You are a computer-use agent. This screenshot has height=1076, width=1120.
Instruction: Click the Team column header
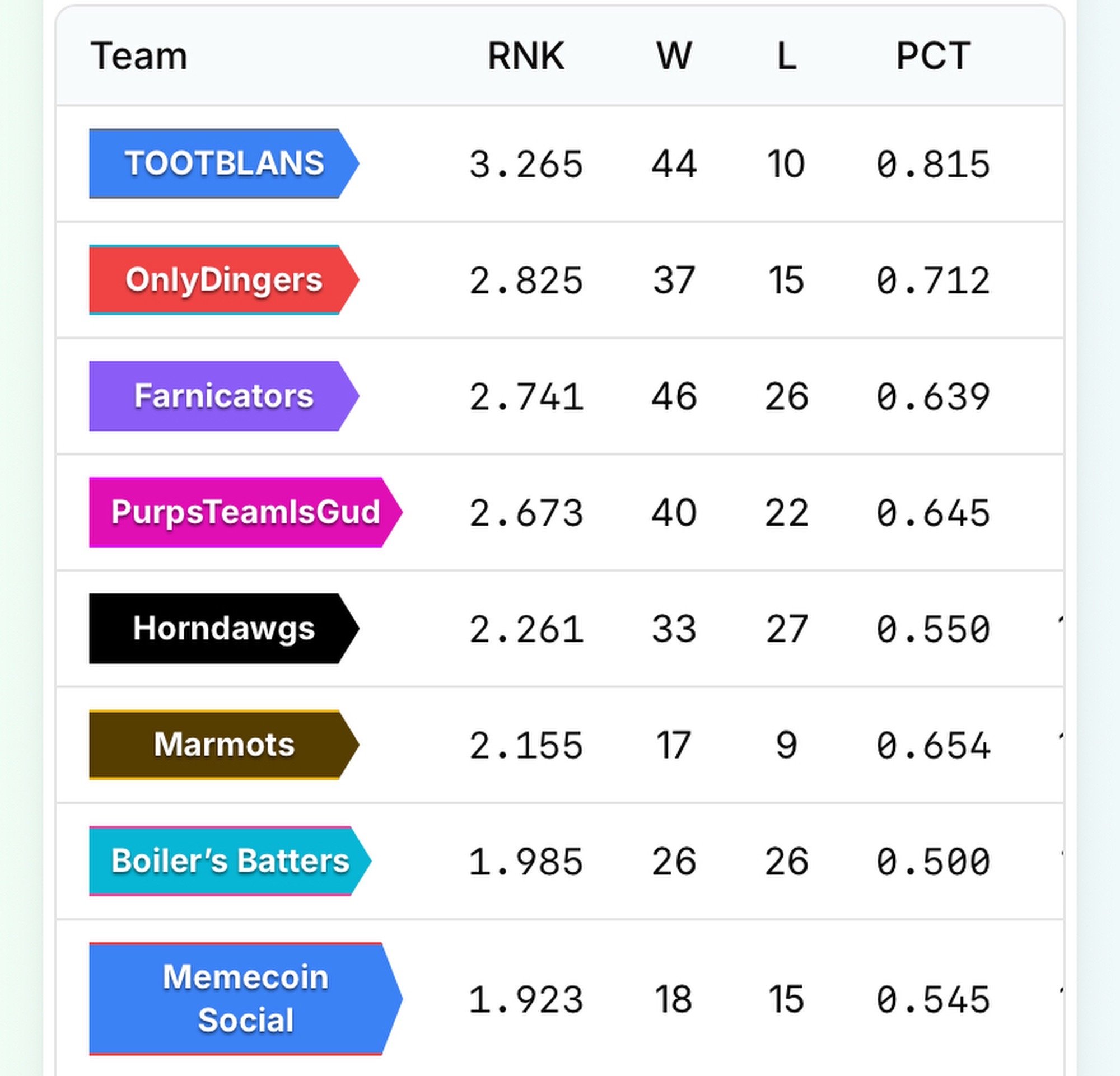click(139, 56)
